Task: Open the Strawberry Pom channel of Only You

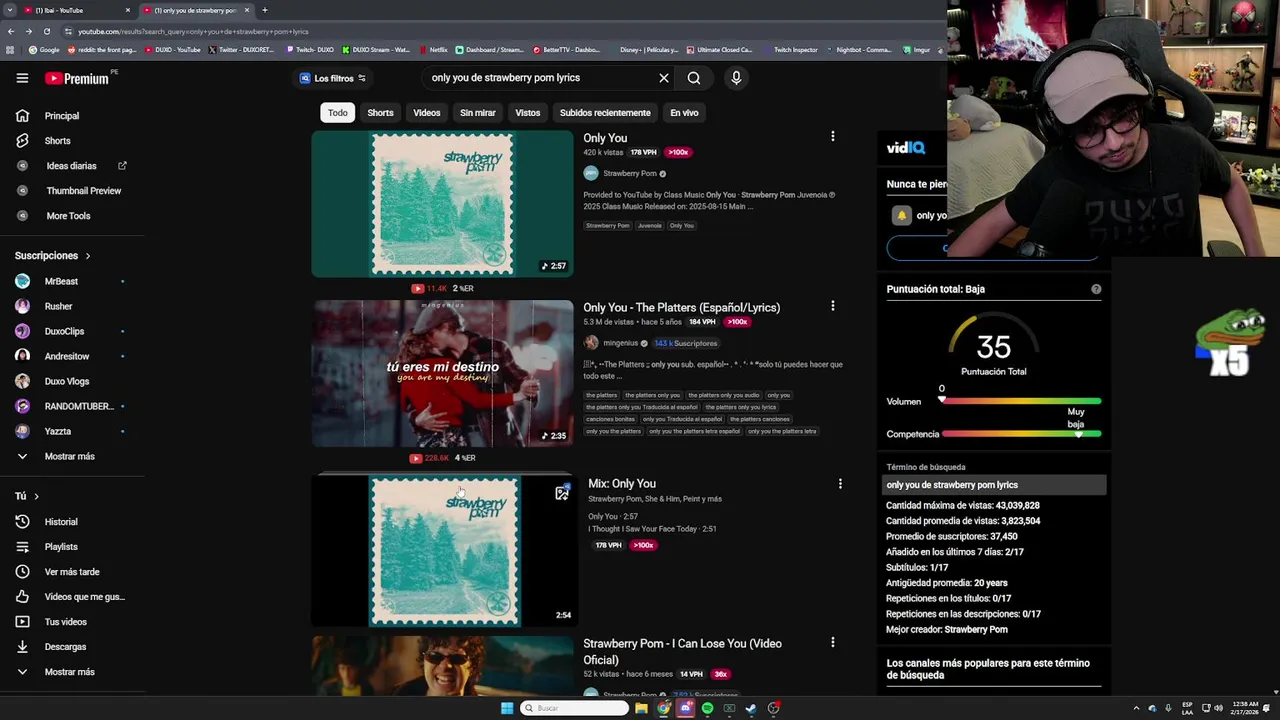Action: pos(629,174)
